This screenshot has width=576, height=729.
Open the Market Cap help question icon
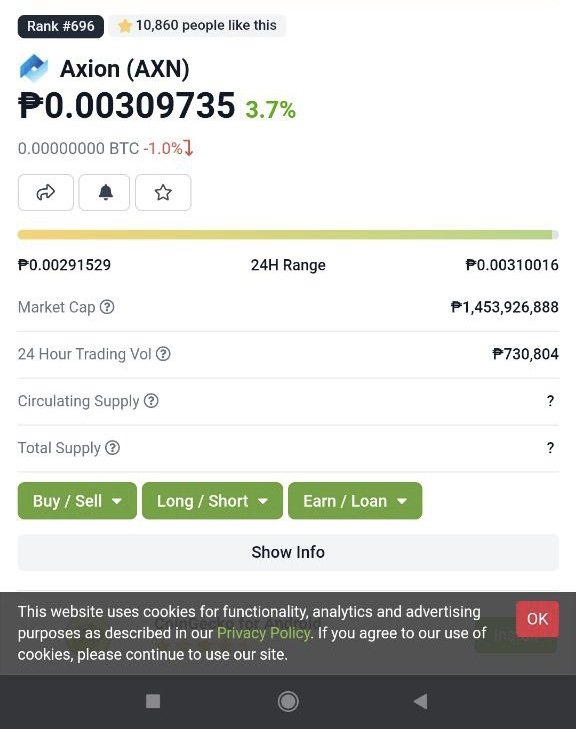tap(107, 307)
